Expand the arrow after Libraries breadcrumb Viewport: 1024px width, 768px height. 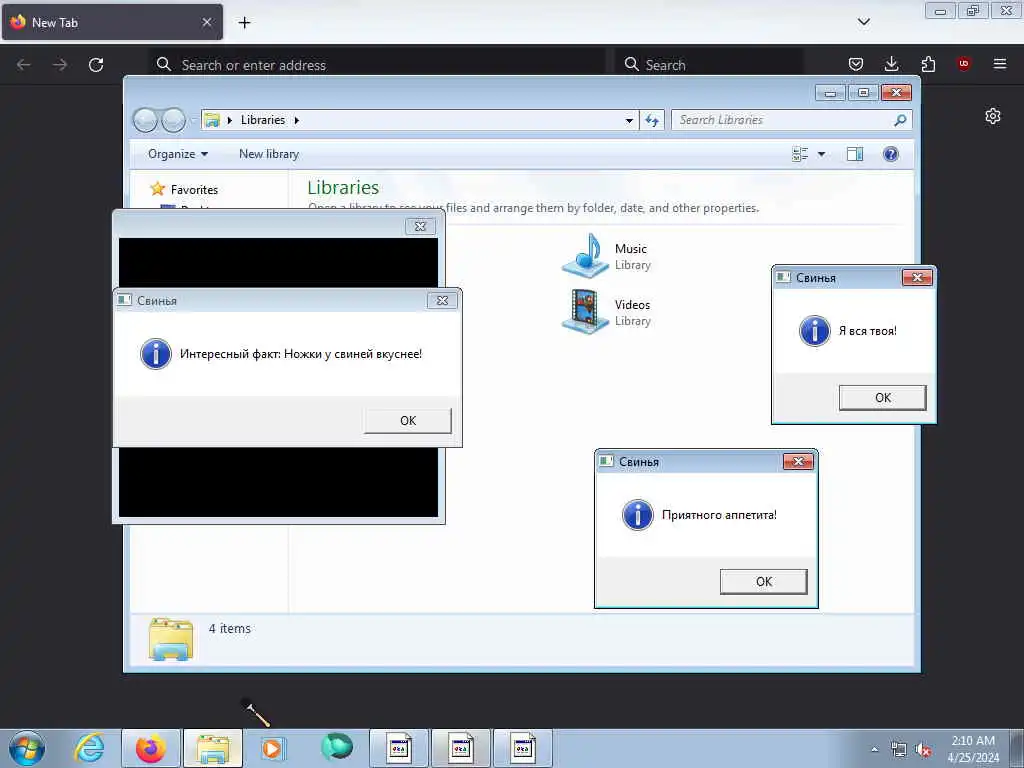click(x=296, y=120)
